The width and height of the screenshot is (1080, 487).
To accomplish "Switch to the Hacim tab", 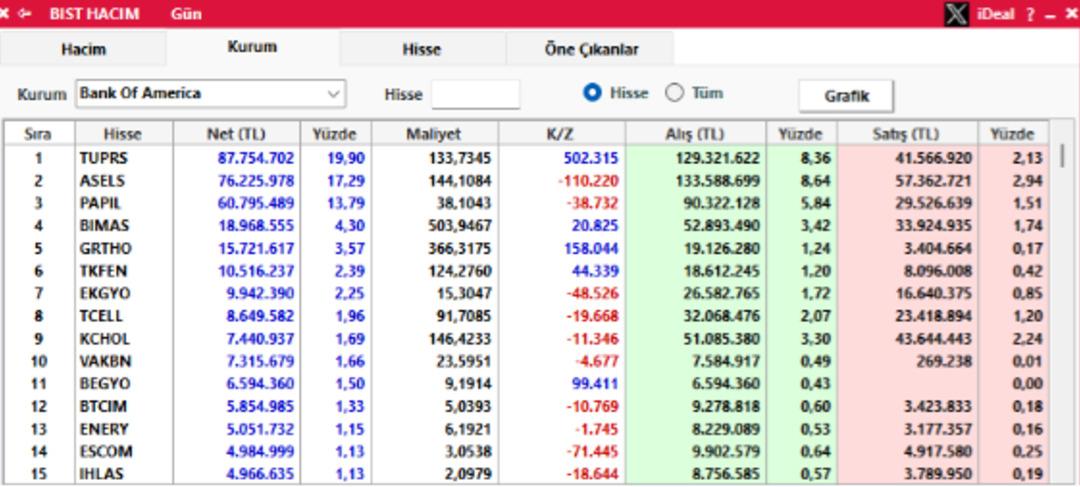I will pos(83,50).
